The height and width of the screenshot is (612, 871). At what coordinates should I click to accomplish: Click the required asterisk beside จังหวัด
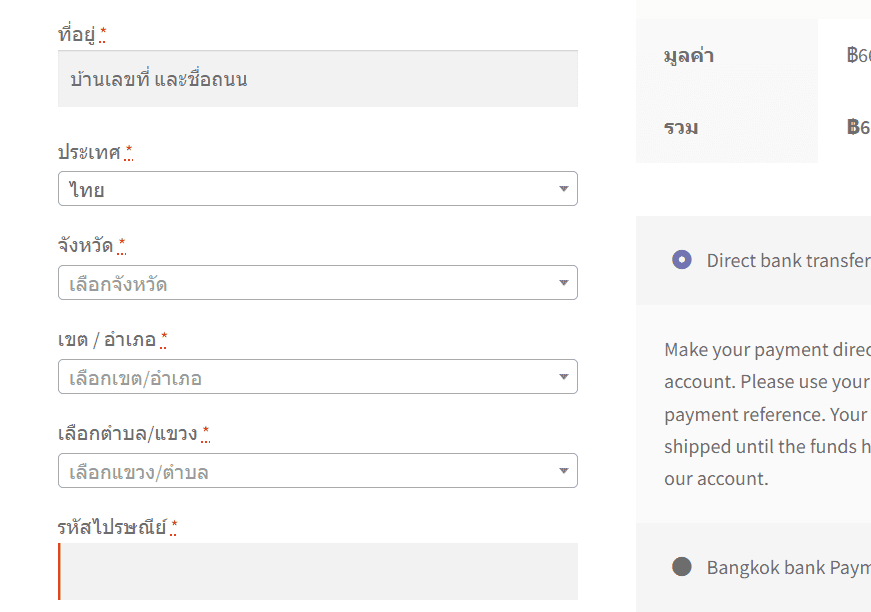[122, 245]
